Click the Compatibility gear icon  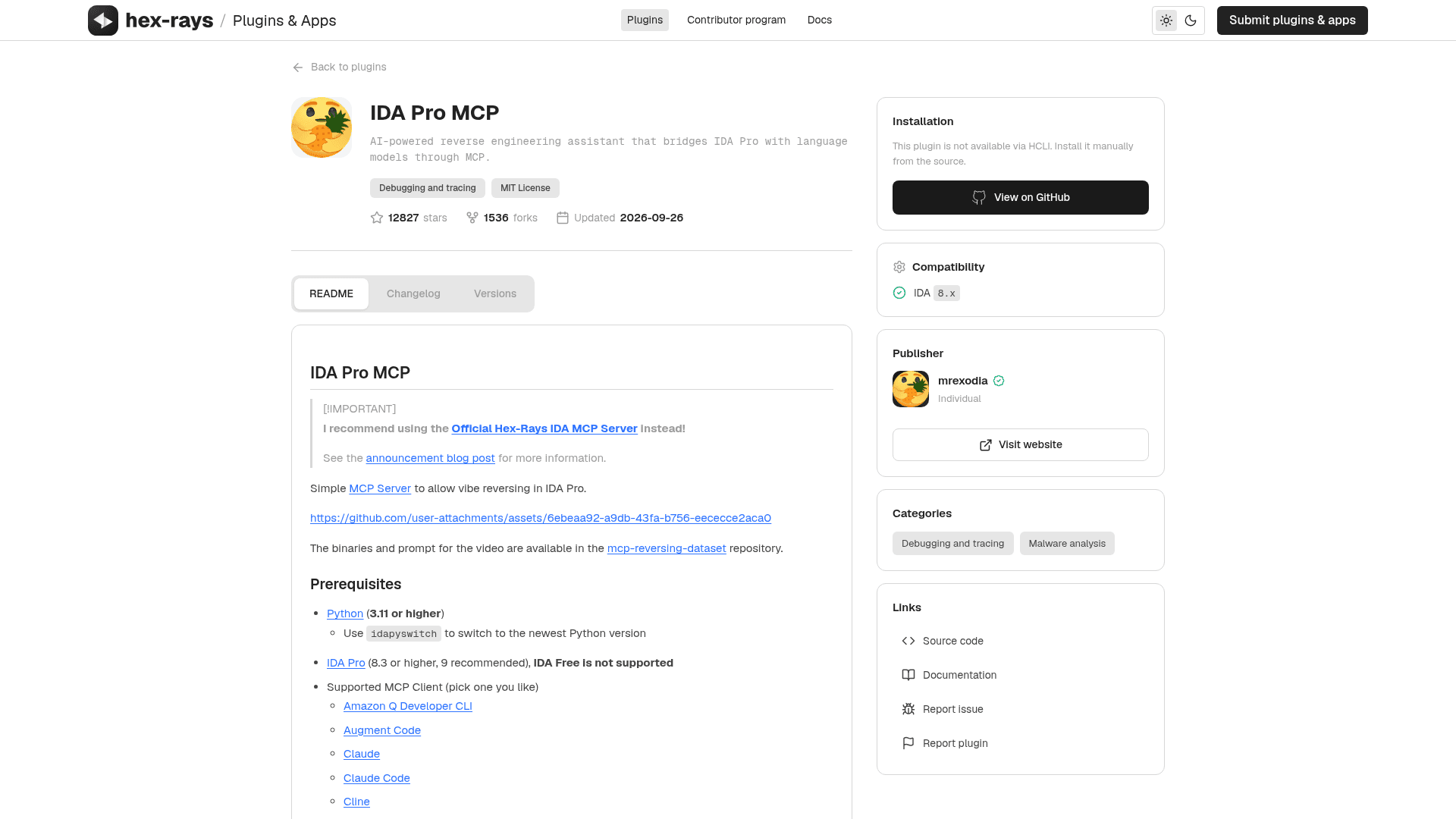click(899, 267)
